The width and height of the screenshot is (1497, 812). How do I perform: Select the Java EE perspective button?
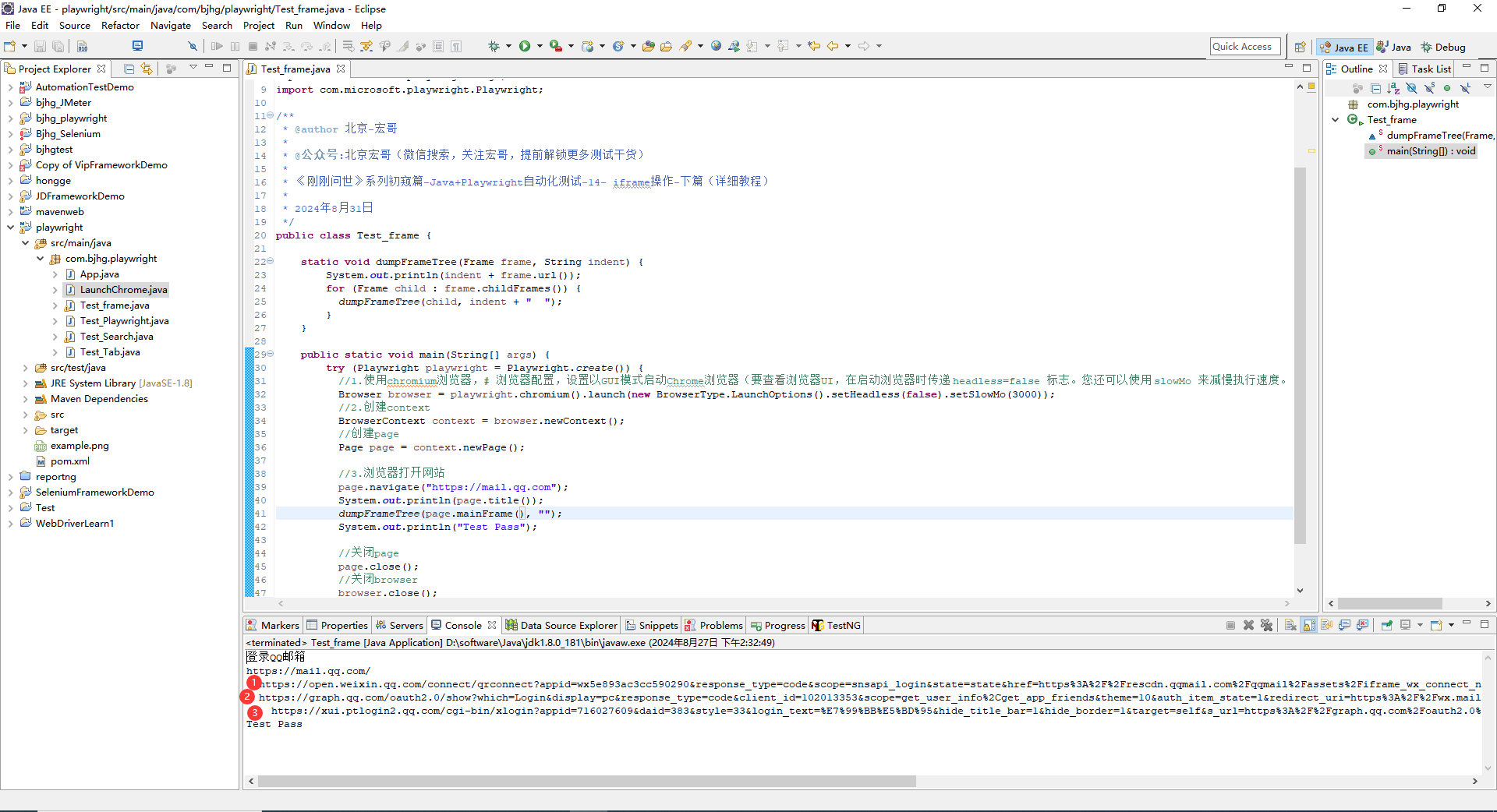pyautogui.click(x=1344, y=47)
